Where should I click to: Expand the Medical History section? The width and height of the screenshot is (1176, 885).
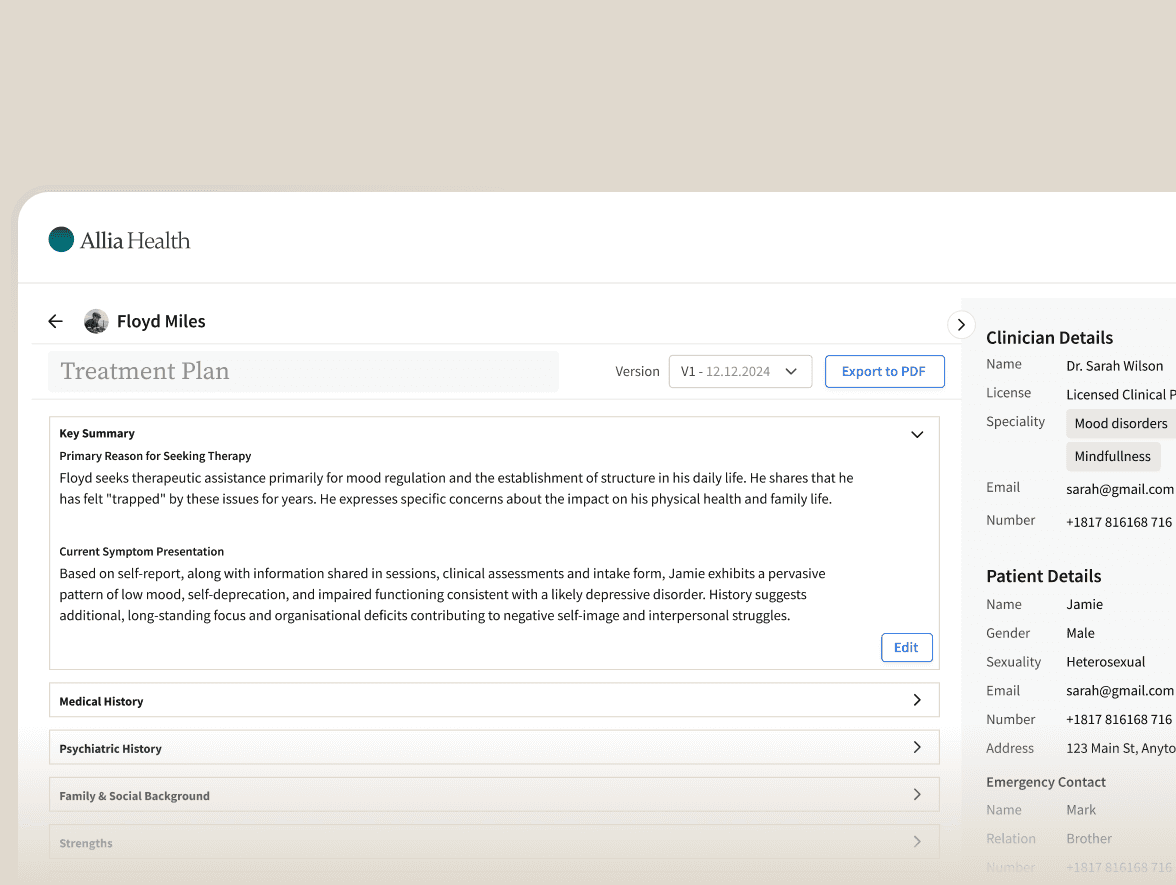[494, 700]
